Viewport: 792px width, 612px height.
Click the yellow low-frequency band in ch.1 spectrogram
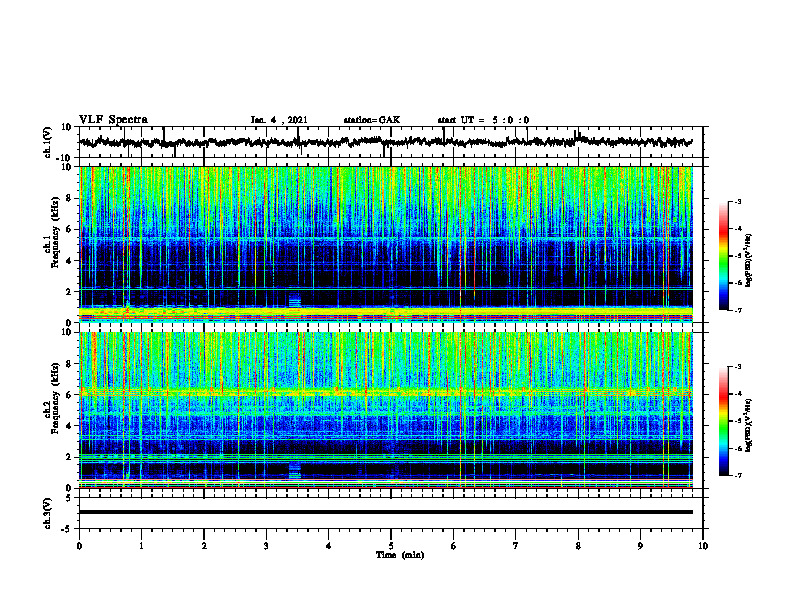point(385,312)
